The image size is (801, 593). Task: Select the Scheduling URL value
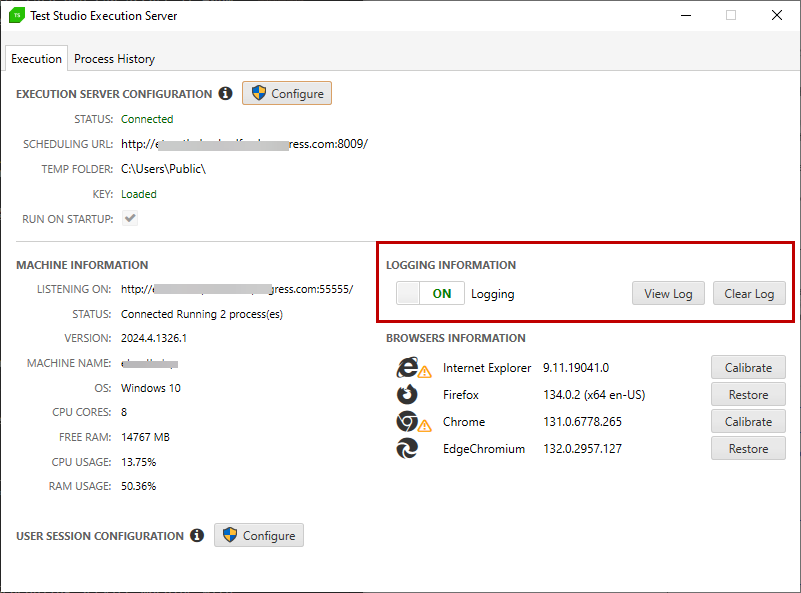point(244,144)
